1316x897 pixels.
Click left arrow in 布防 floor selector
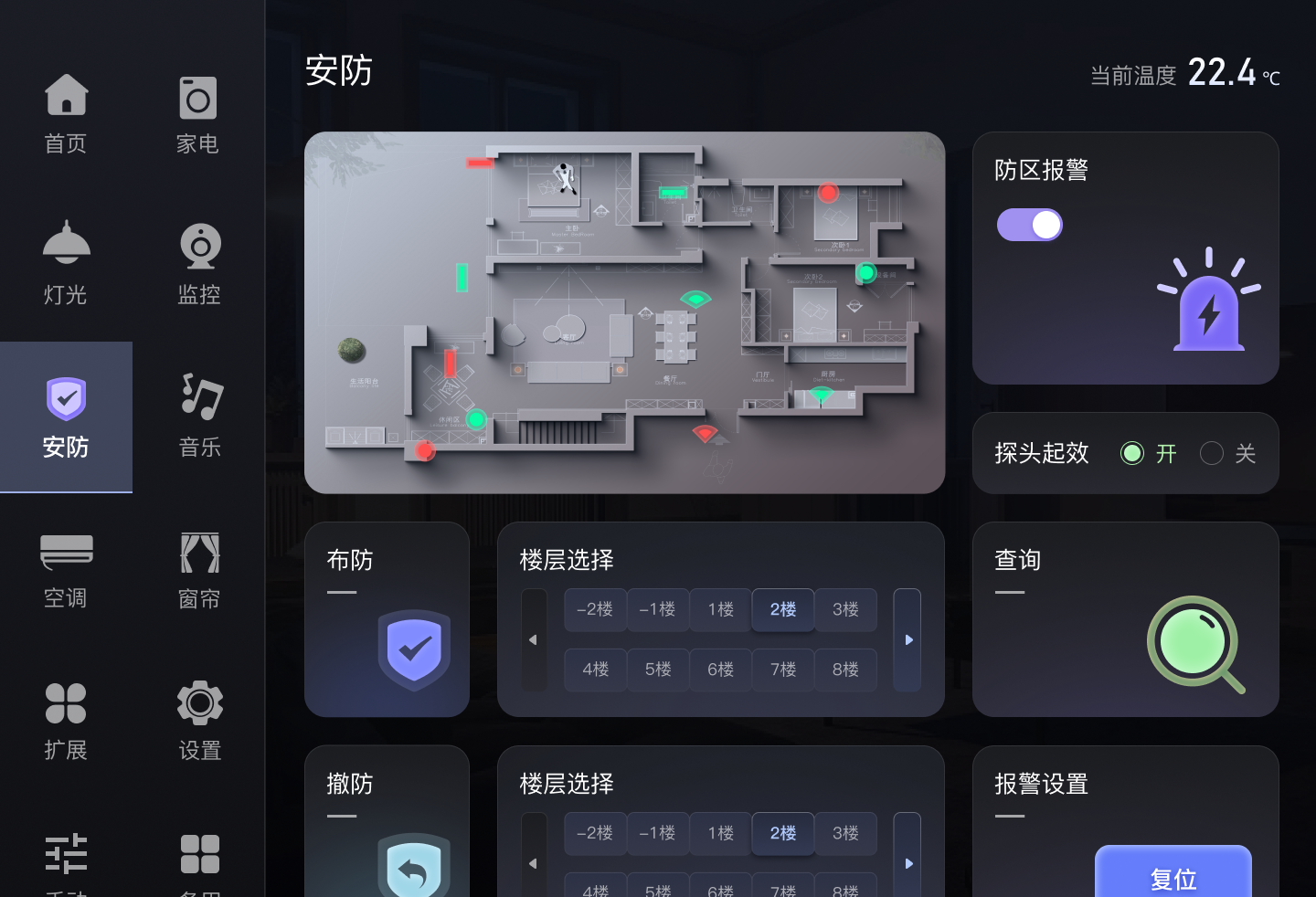click(534, 640)
